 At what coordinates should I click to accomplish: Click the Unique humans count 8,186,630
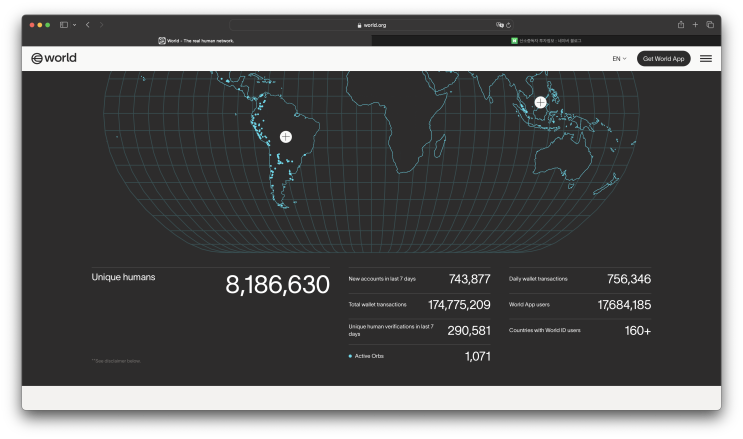pos(277,284)
